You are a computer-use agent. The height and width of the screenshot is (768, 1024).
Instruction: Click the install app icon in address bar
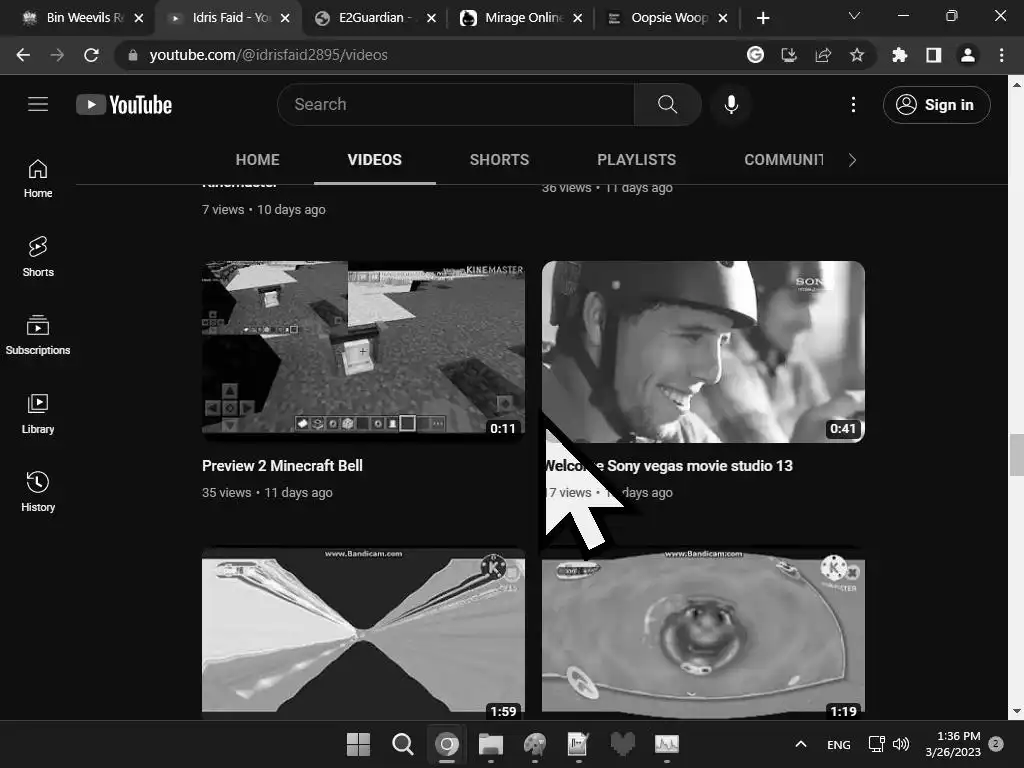pyautogui.click(x=789, y=55)
